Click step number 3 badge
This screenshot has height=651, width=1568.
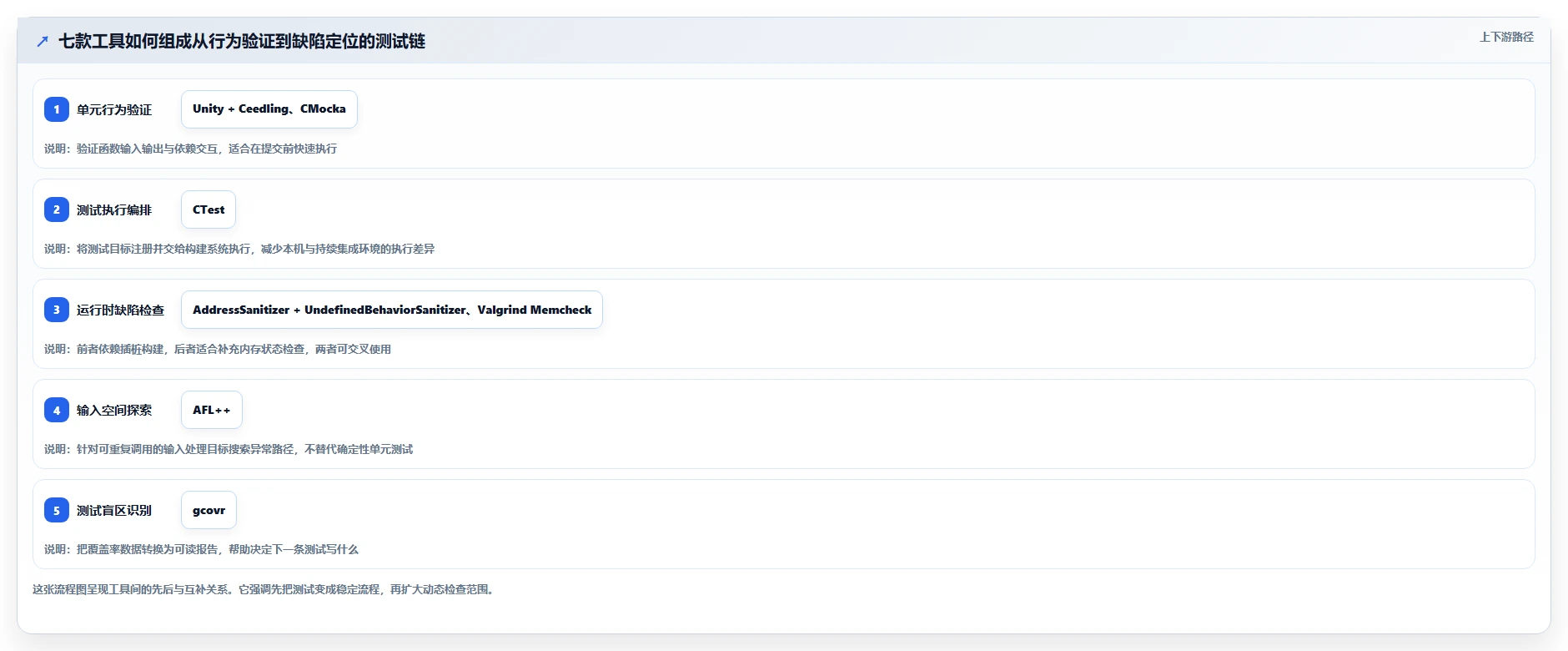point(57,310)
